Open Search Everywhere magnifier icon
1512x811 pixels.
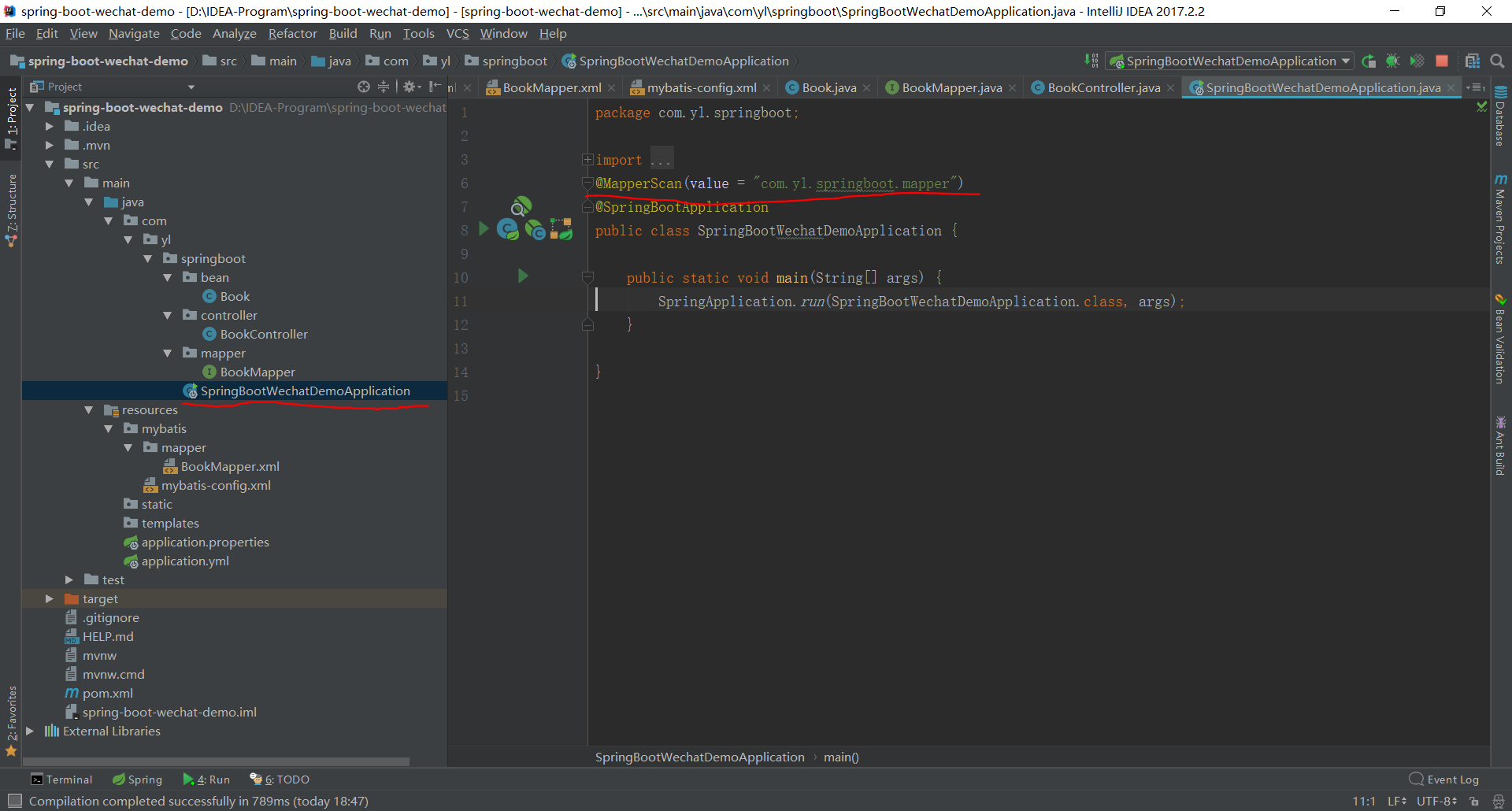pos(1497,61)
